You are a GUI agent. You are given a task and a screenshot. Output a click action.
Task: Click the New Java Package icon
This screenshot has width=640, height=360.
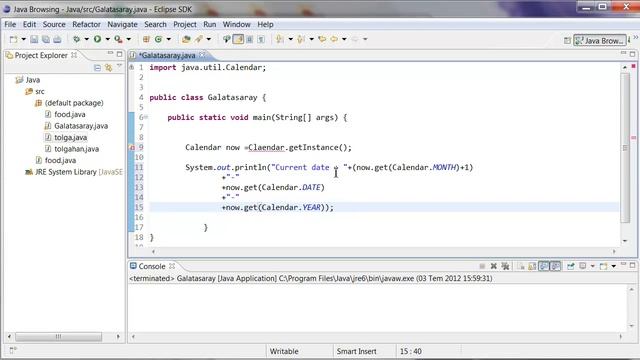point(146,39)
